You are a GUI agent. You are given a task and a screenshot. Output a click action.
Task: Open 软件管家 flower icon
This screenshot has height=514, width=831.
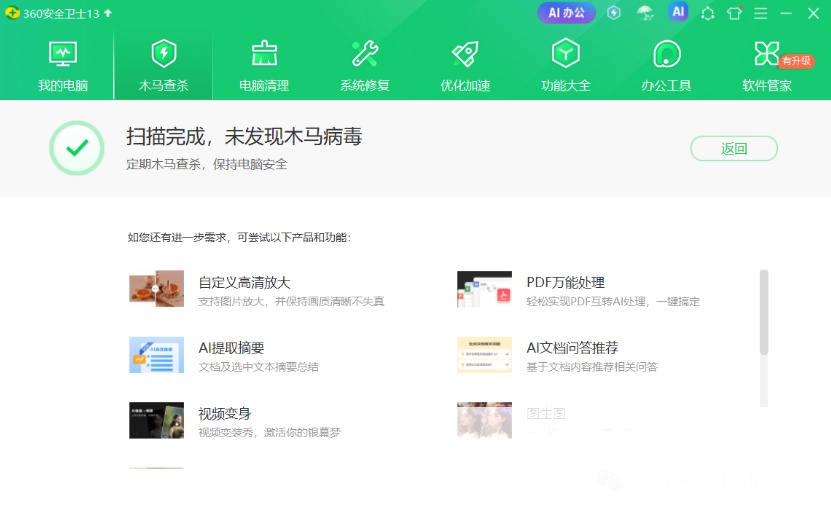coord(766,54)
